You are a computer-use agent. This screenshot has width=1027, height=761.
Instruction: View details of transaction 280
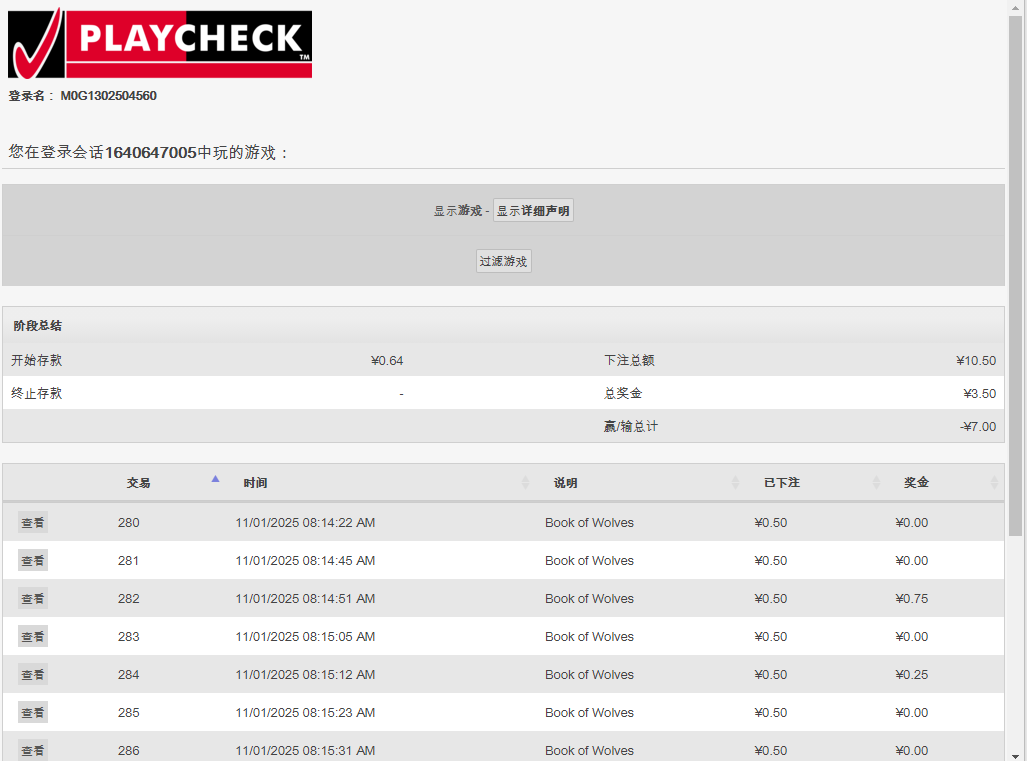33,523
